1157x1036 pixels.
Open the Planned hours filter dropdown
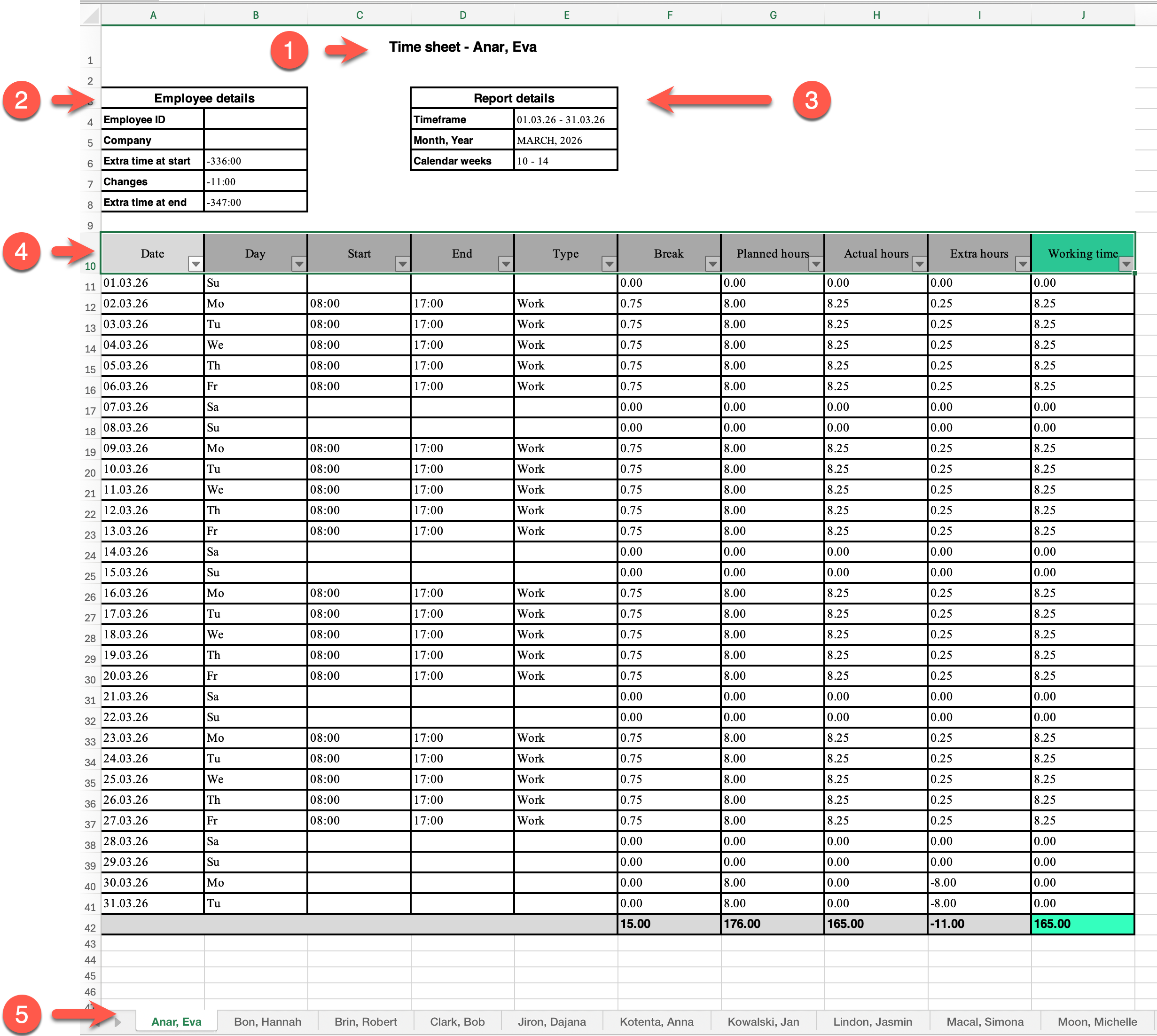pos(815,264)
